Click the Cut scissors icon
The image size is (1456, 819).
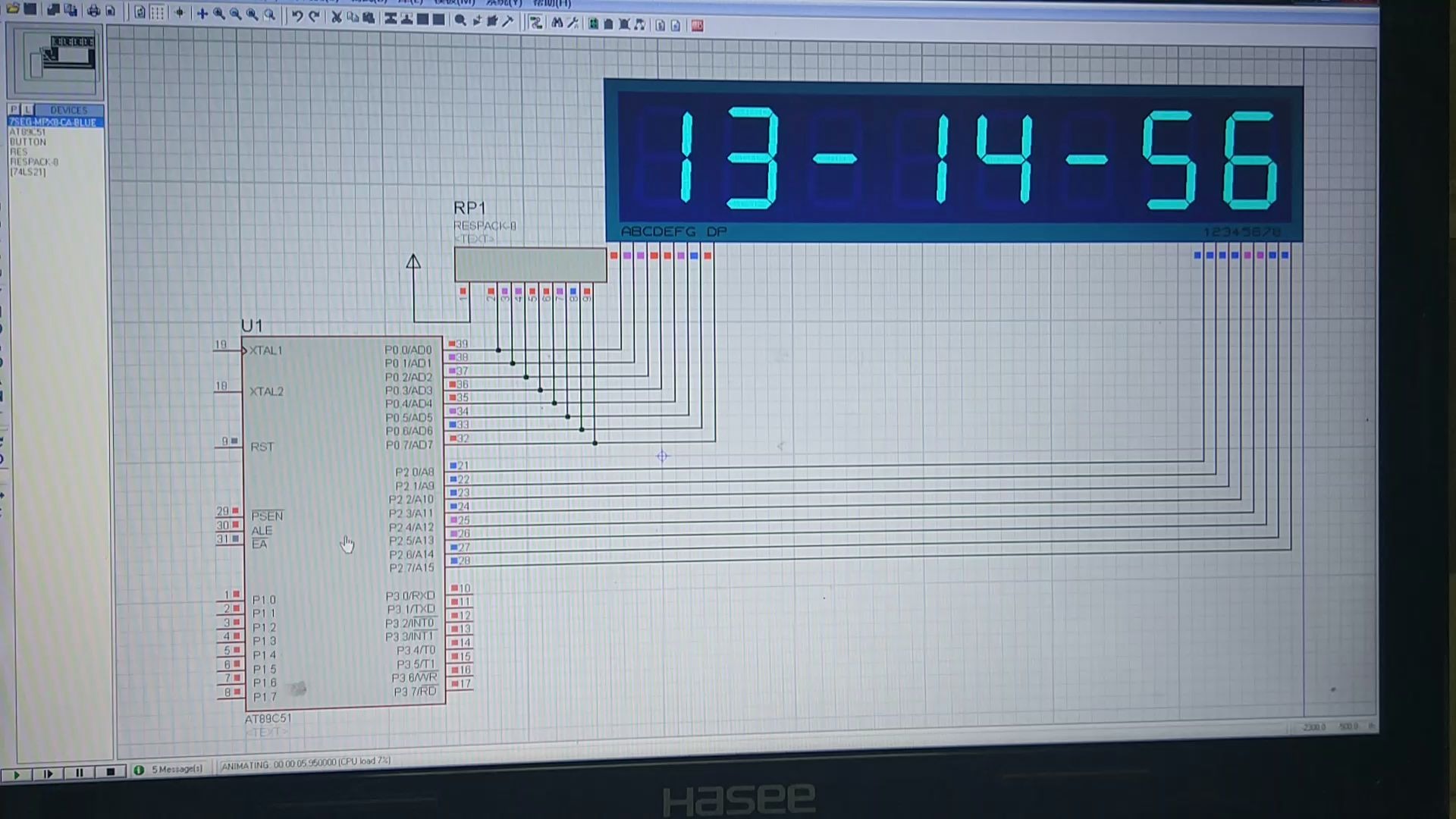pyautogui.click(x=337, y=17)
